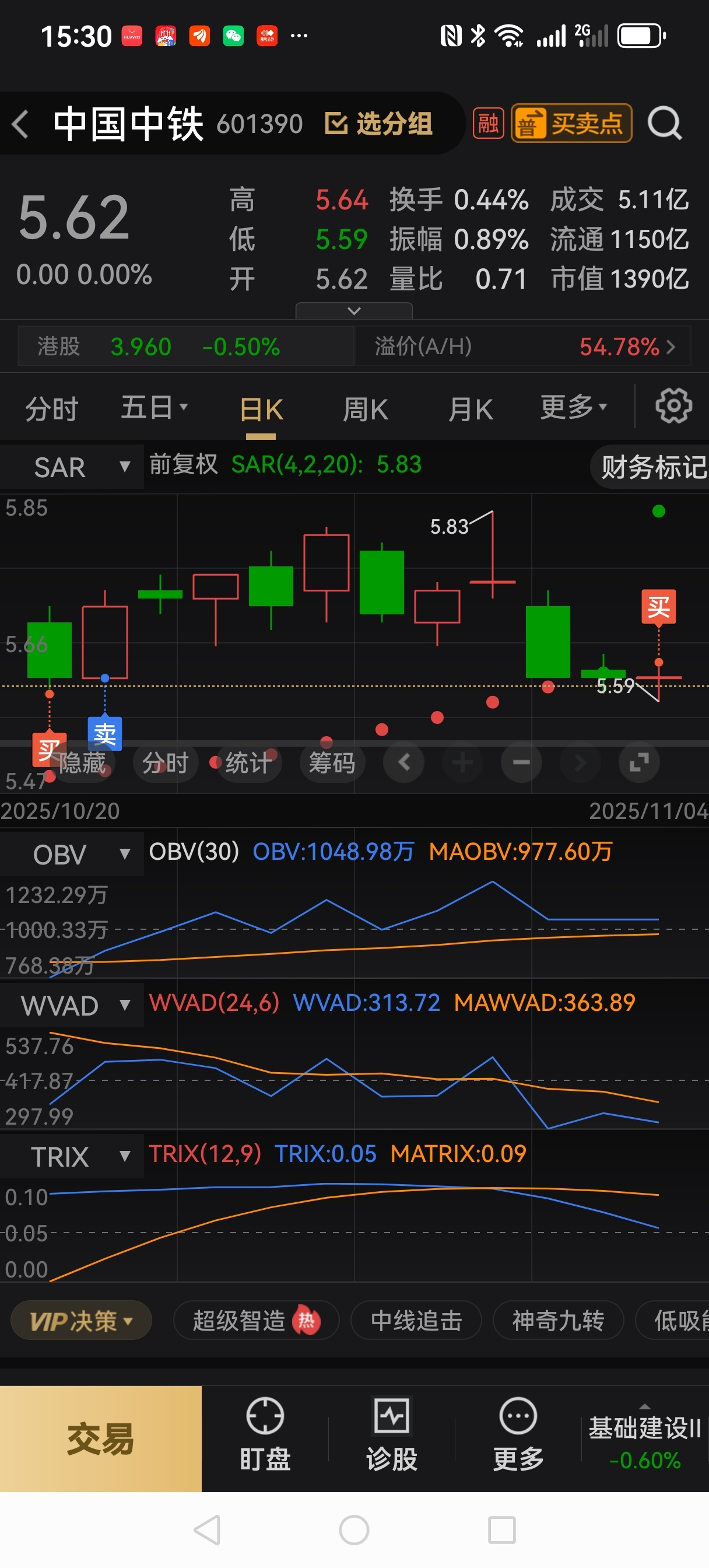Open the 交易 trade button
The width and height of the screenshot is (709, 1568).
click(100, 1439)
